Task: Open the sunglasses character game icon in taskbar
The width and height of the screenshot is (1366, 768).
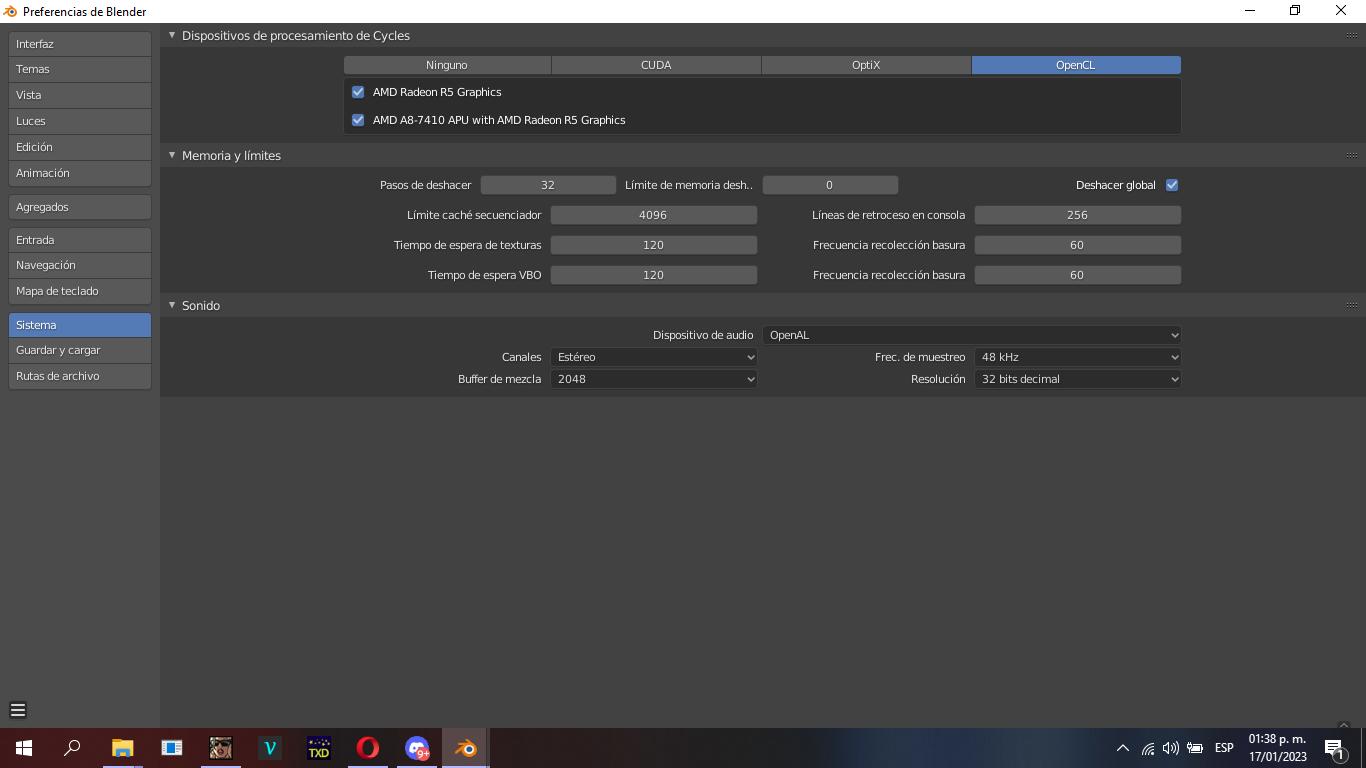Action: click(x=221, y=748)
